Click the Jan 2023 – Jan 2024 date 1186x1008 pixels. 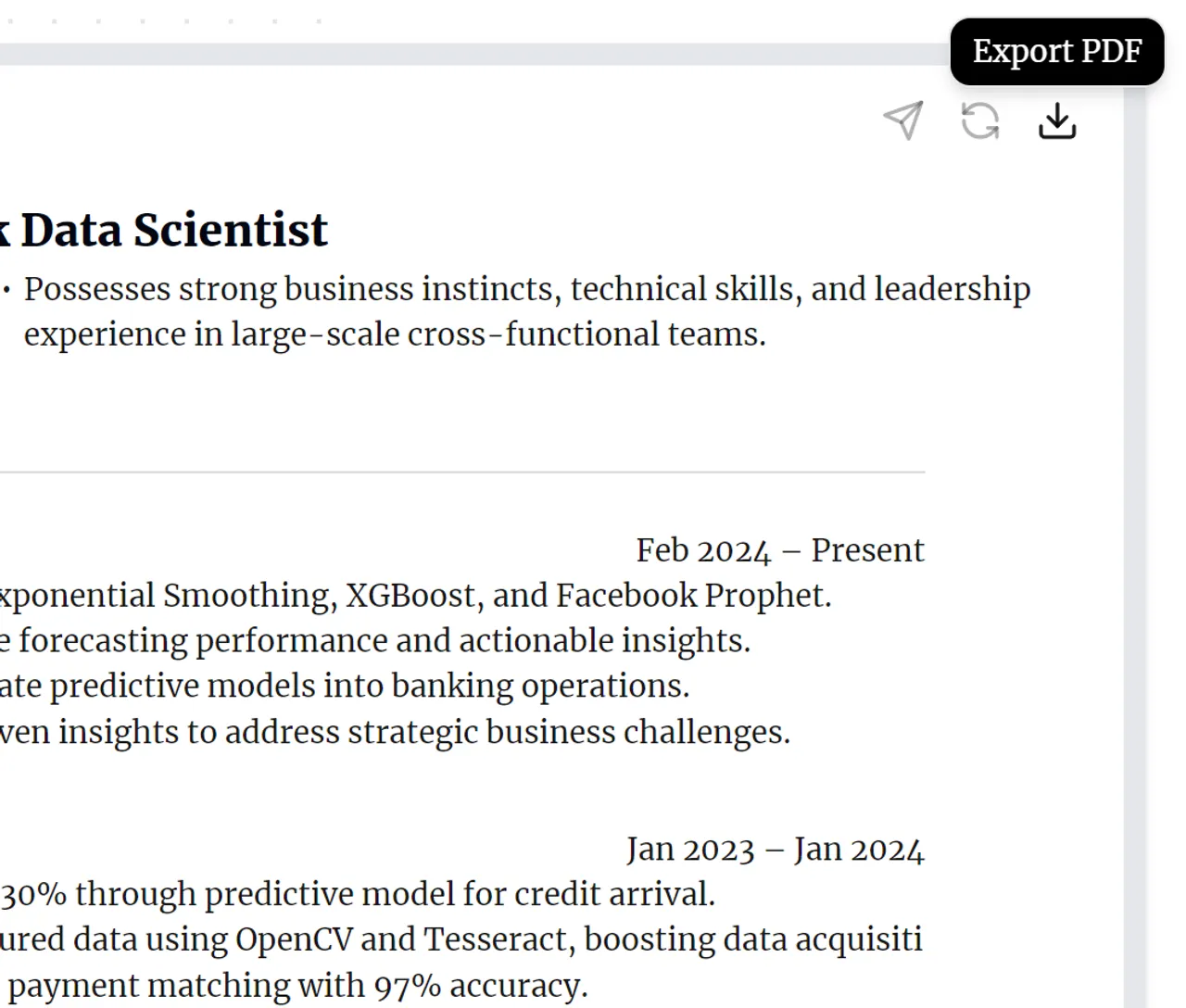coord(775,850)
